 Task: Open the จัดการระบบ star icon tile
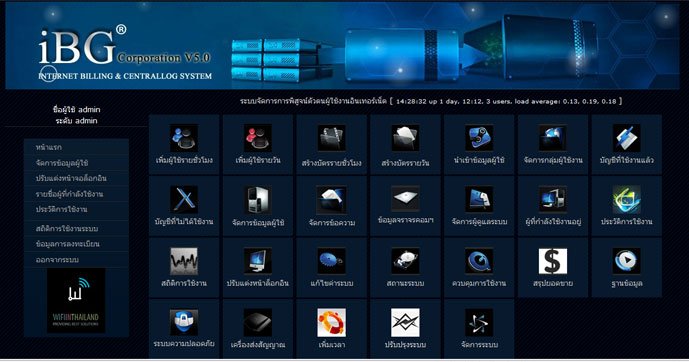pyautogui.click(x=479, y=329)
